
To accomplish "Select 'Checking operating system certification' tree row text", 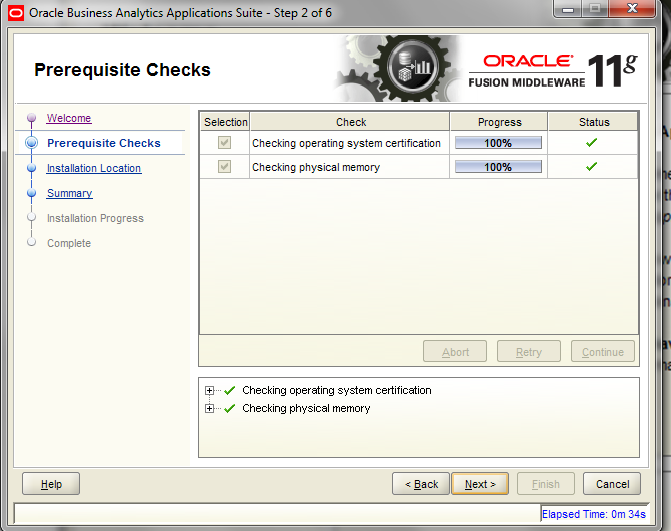I will coord(337,390).
